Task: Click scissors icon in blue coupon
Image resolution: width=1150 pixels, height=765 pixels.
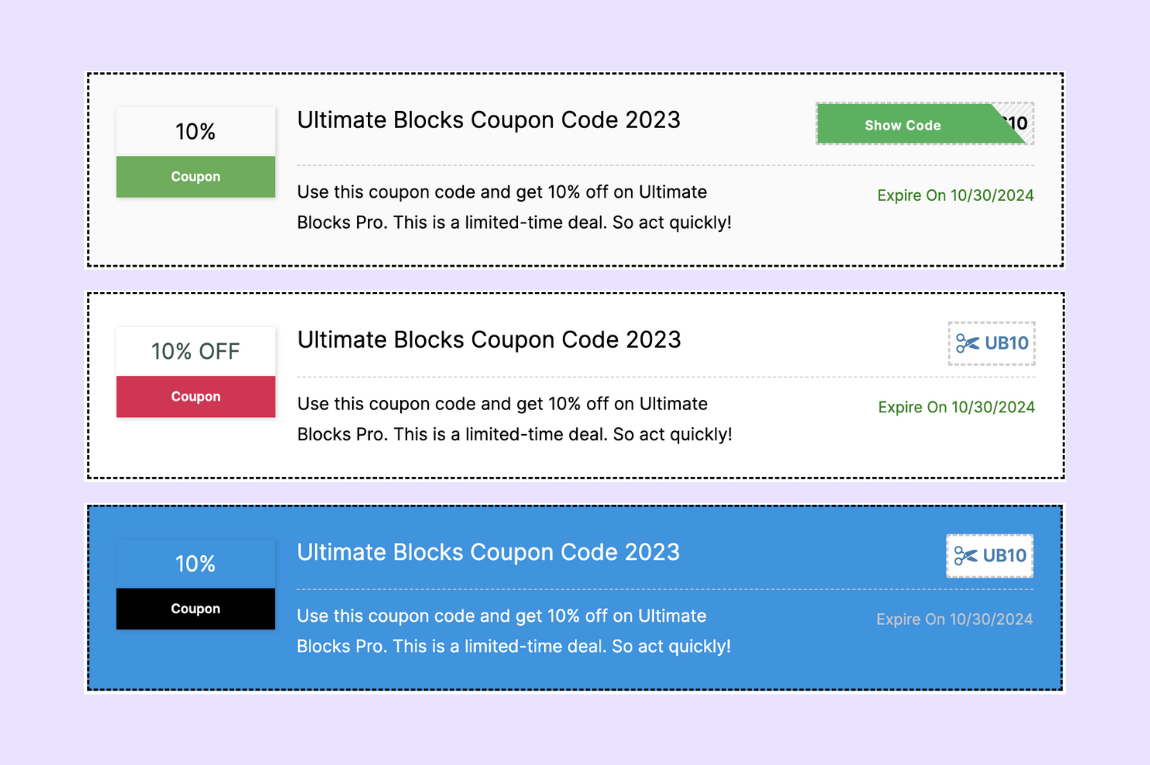Action: pyautogui.click(x=966, y=556)
